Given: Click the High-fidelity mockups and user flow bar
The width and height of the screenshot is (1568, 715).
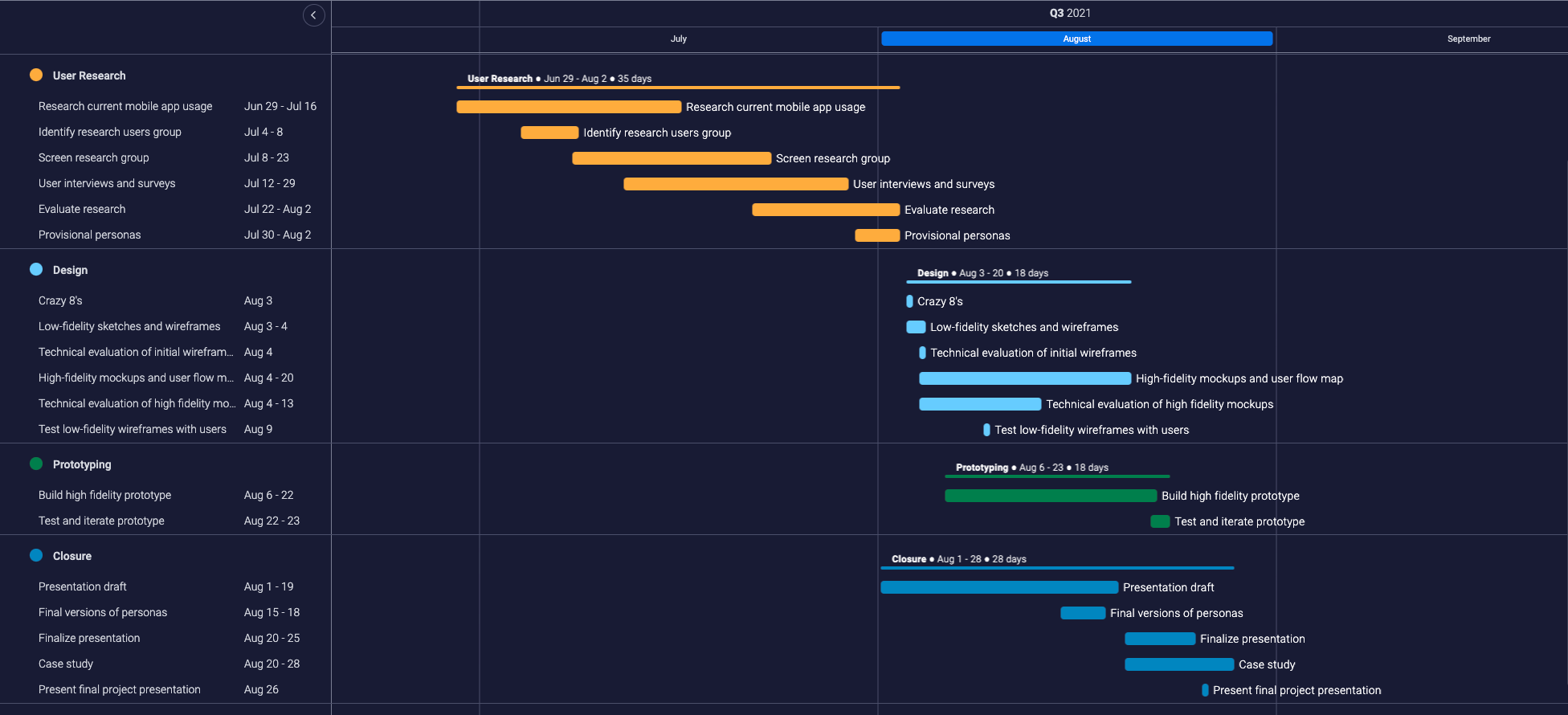Looking at the screenshot, I should coord(1025,378).
